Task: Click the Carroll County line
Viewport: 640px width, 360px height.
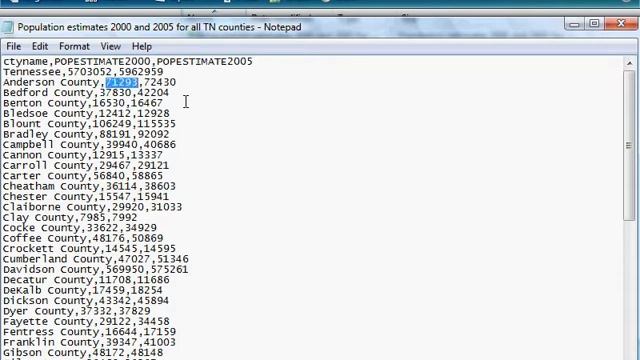Action: 86,166
